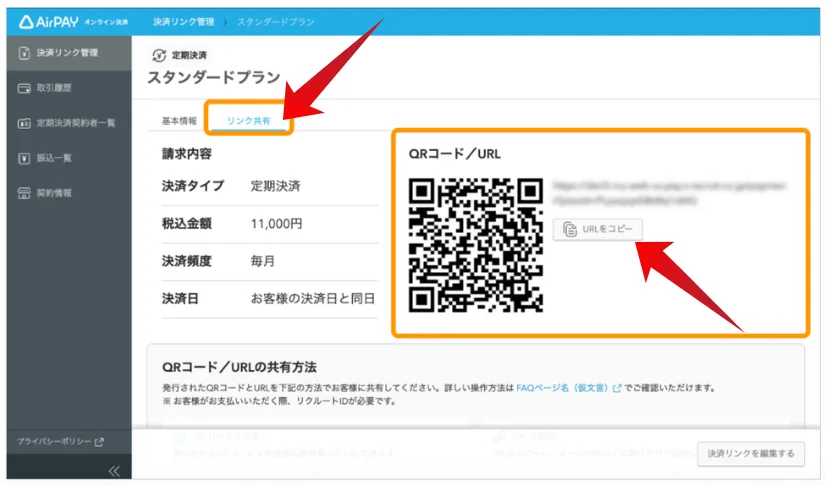Click the 決済日 label
Image resolution: width=826 pixels, height=485 pixels.
pos(180,299)
